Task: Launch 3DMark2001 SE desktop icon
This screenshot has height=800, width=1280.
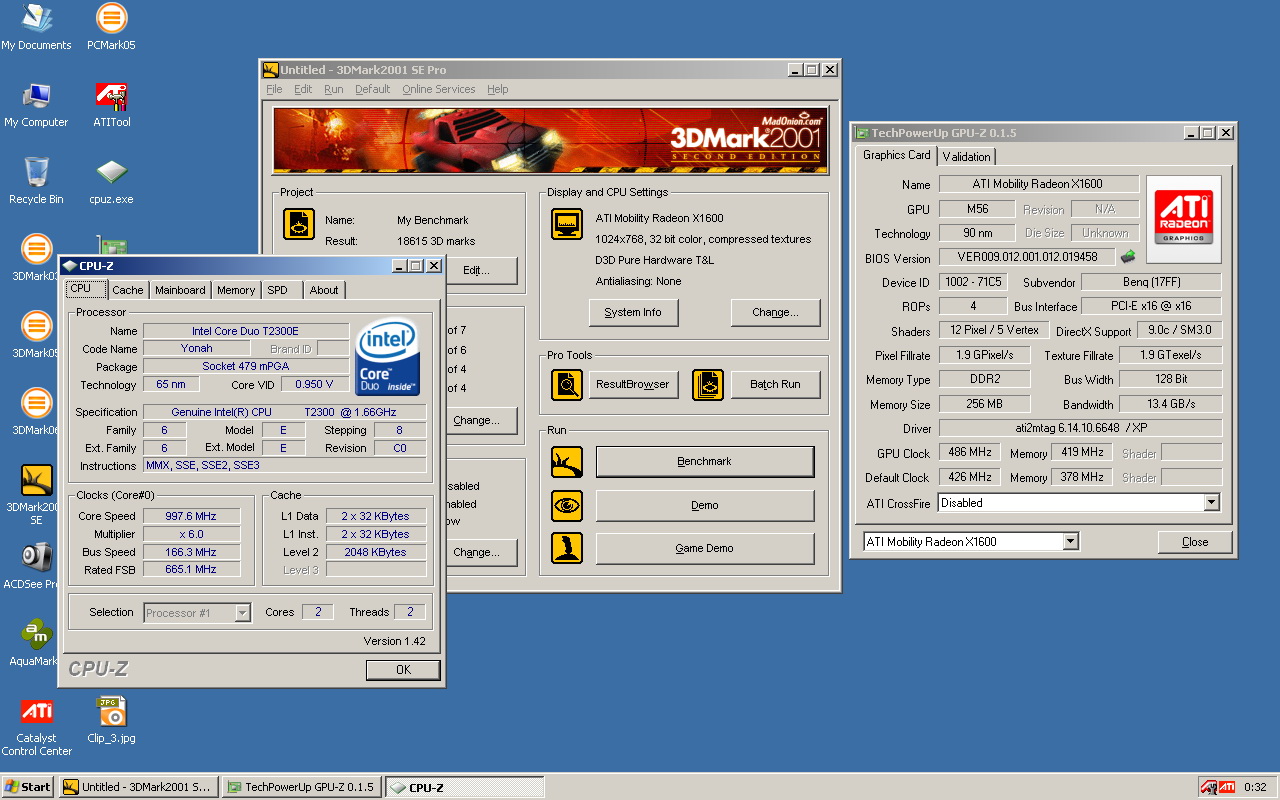Action: [x=36, y=495]
